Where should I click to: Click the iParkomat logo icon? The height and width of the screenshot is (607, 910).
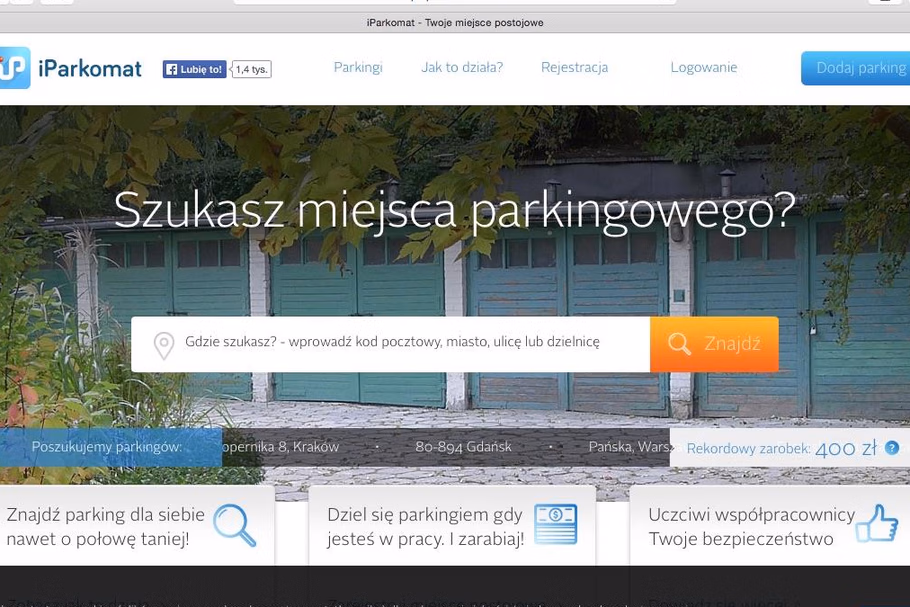[x=15, y=68]
